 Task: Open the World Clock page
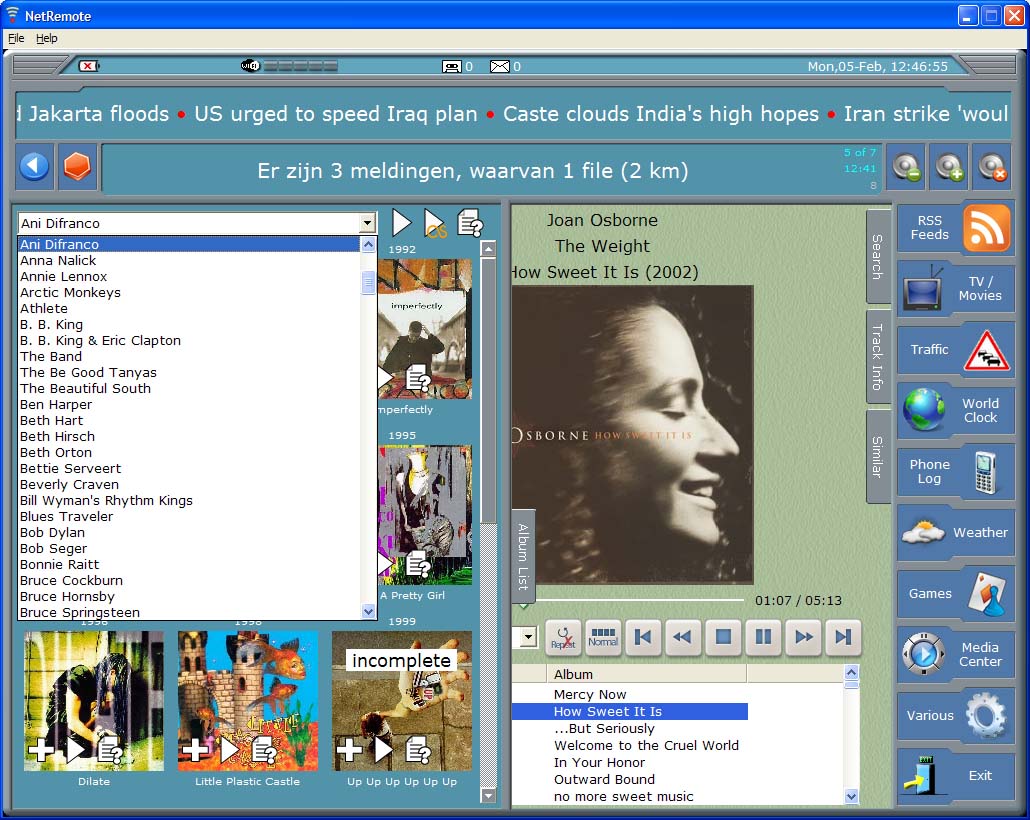[x=955, y=411]
